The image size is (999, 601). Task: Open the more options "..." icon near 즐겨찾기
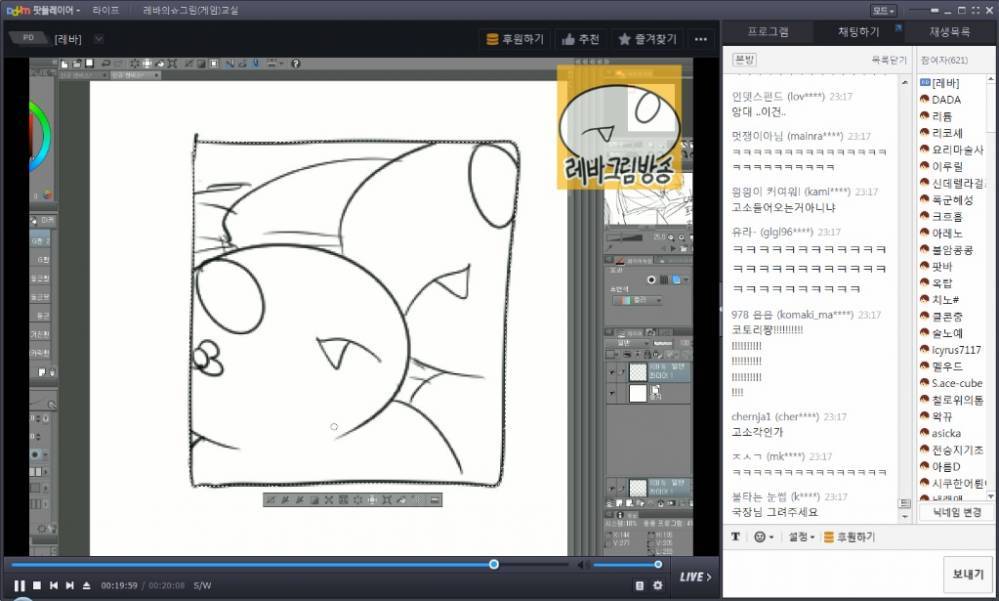700,38
